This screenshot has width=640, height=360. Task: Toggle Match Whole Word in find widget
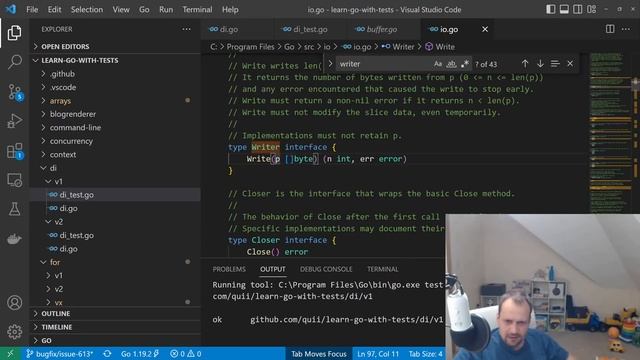tap(451, 64)
